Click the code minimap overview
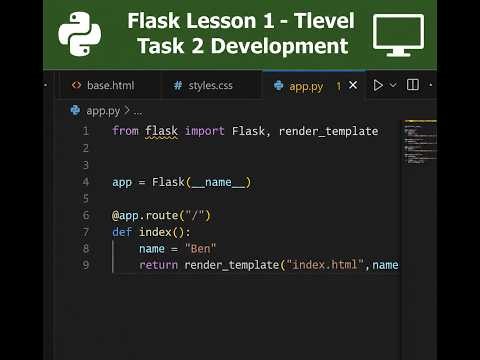This screenshot has height=360, width=480. tap(419, 142)
